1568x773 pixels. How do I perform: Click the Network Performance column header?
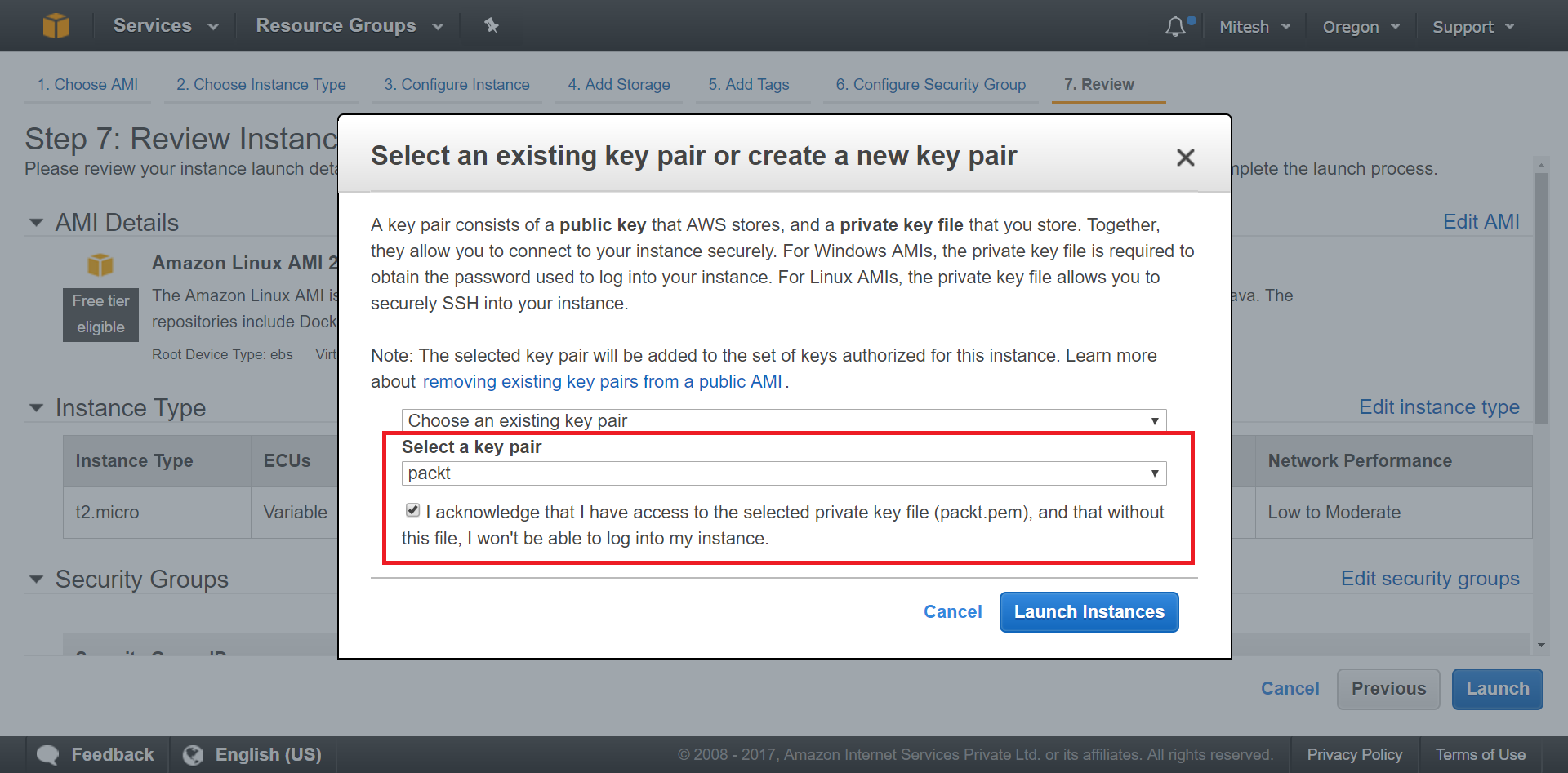(1393, 461)
